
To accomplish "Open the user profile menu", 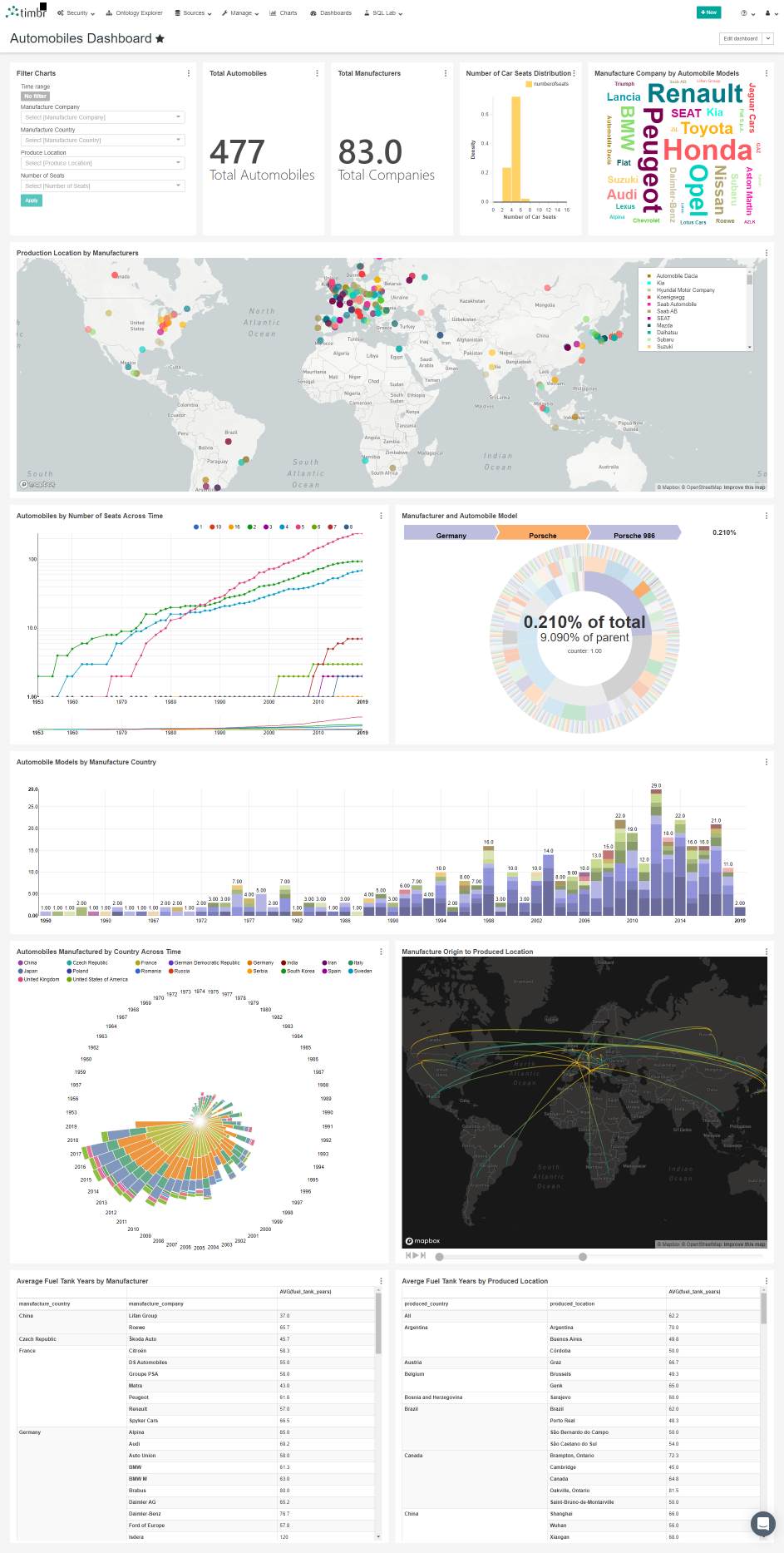I will tap(770, 13).
